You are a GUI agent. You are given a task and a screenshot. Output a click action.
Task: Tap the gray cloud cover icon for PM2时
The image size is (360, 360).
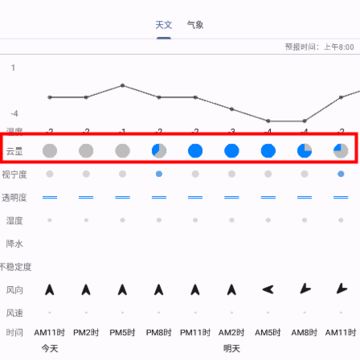coord(86,151)
